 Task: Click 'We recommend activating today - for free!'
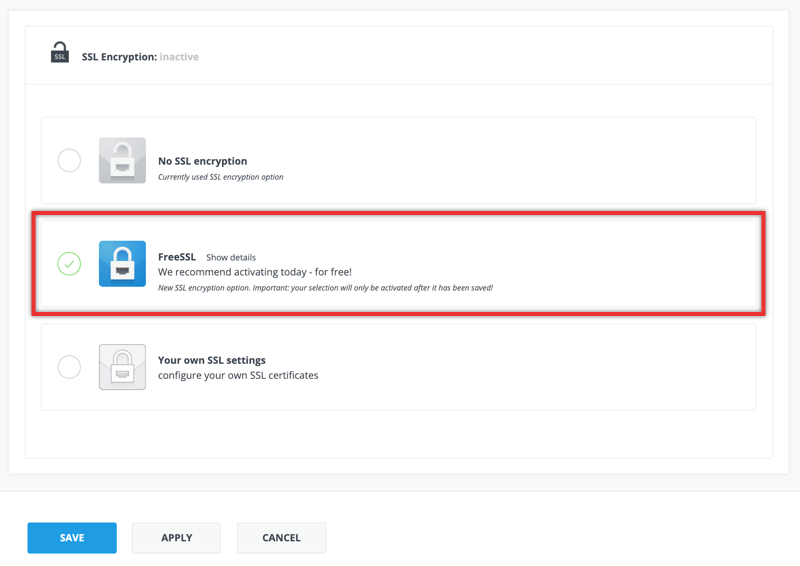pos(255,272)
